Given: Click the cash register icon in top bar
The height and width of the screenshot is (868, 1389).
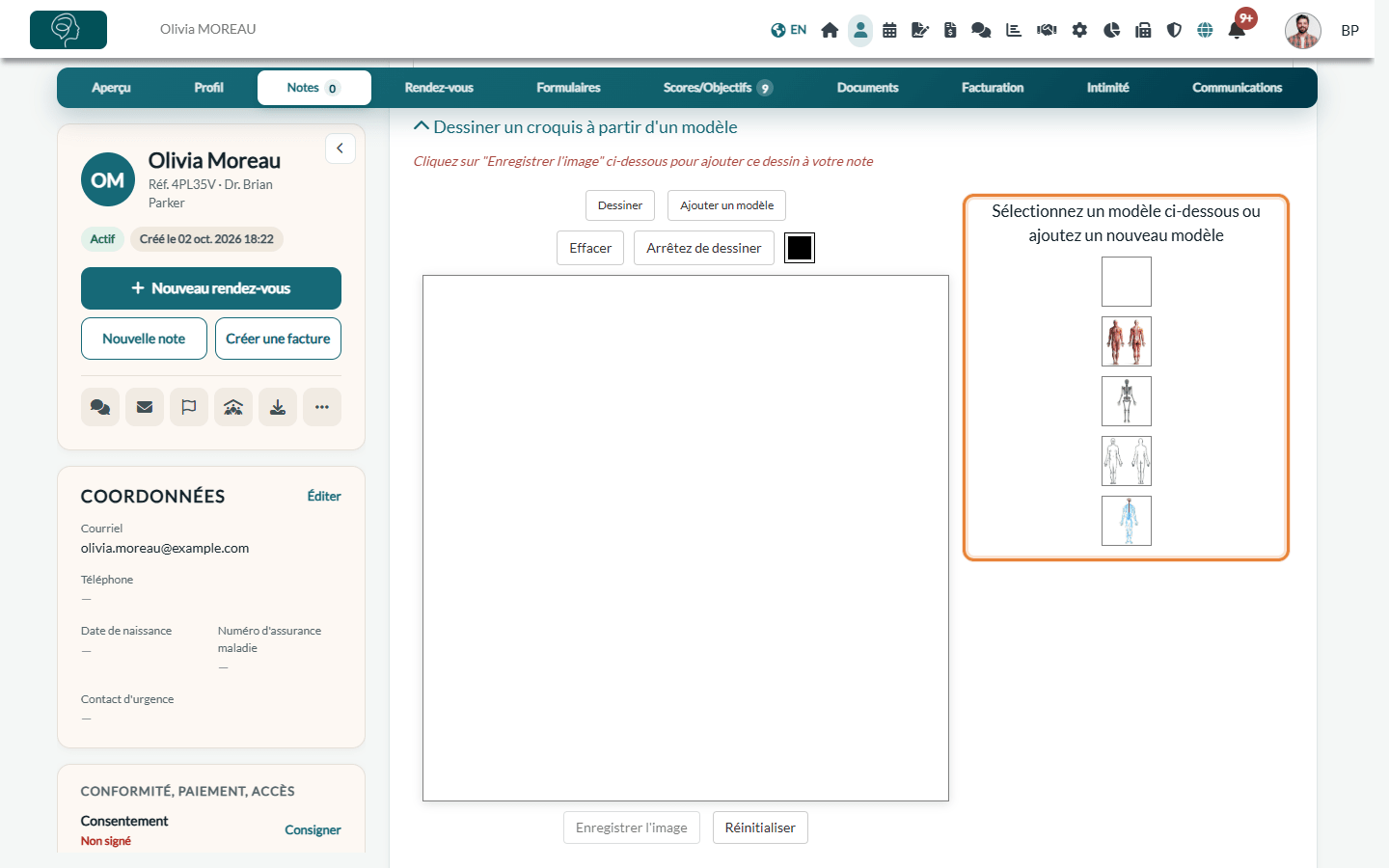Looking at the screenshot, I should coord(1143,30).
